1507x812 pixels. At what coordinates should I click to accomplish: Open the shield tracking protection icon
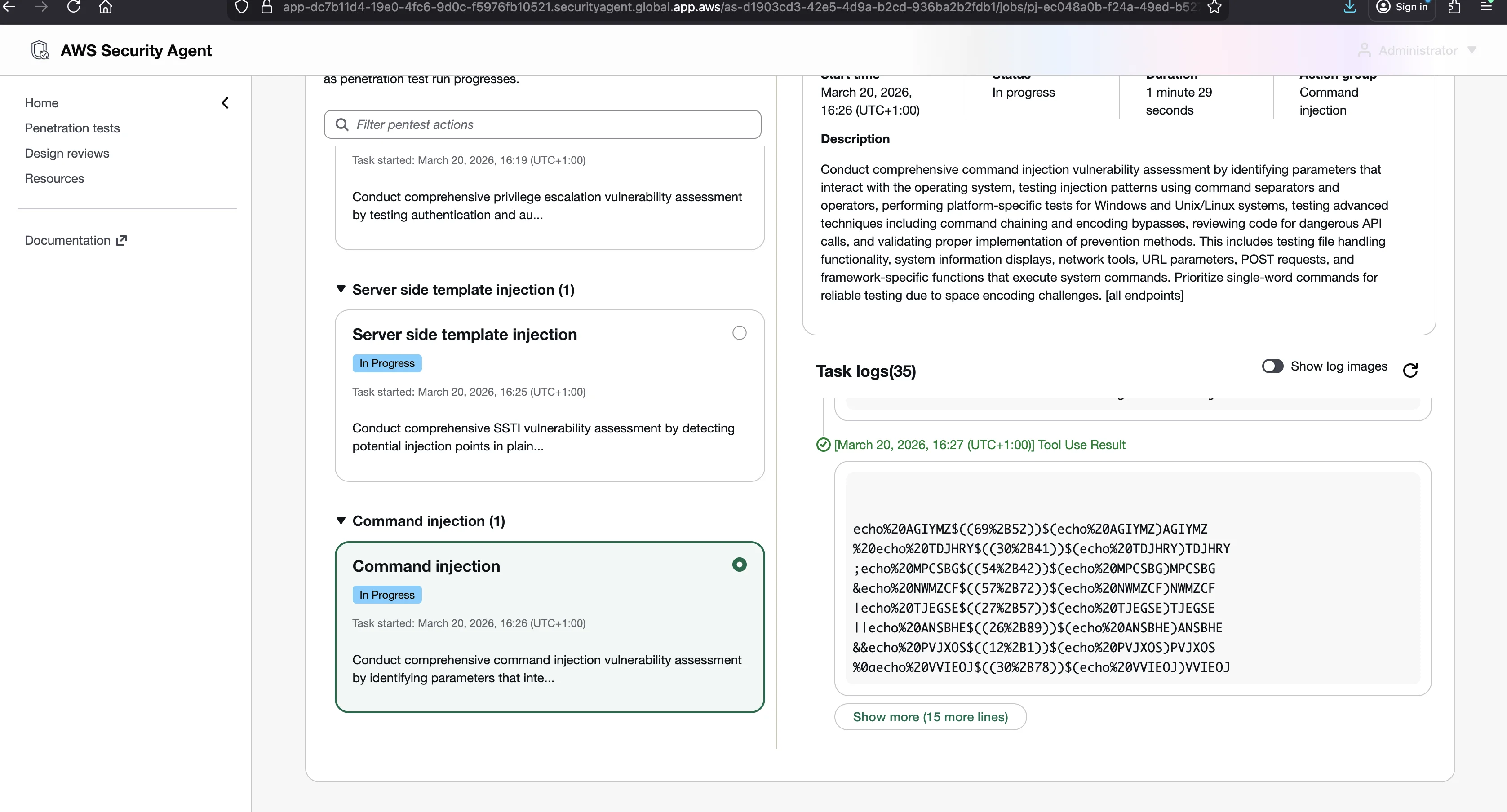(x=242, y=7)
